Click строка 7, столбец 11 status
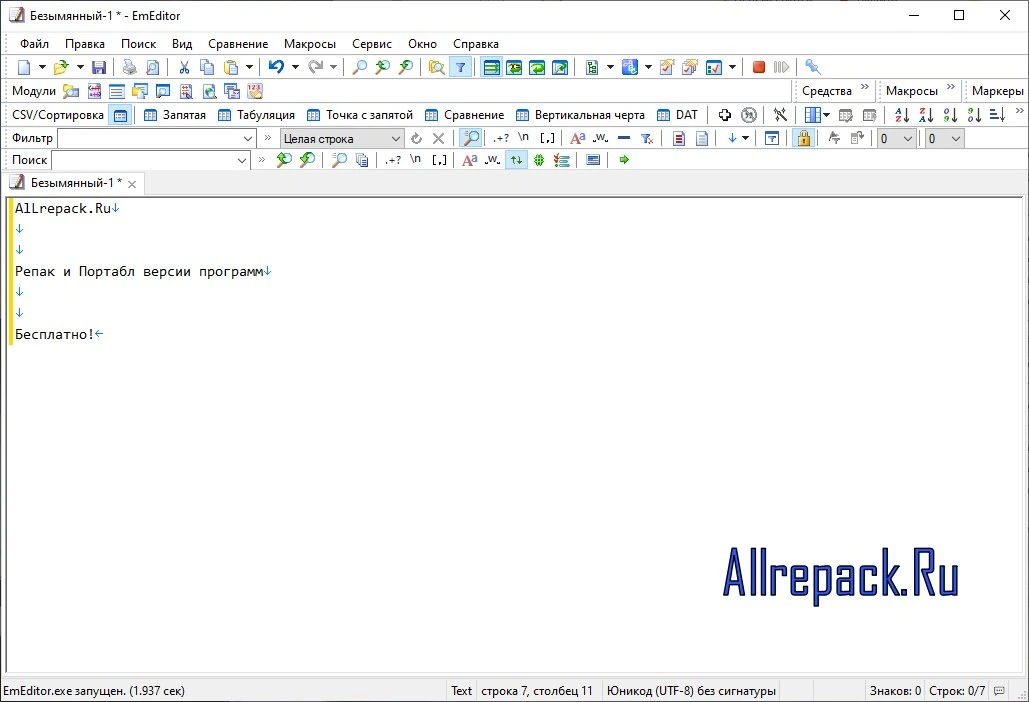Screen dimensions: 1029x702 [537, 691]
